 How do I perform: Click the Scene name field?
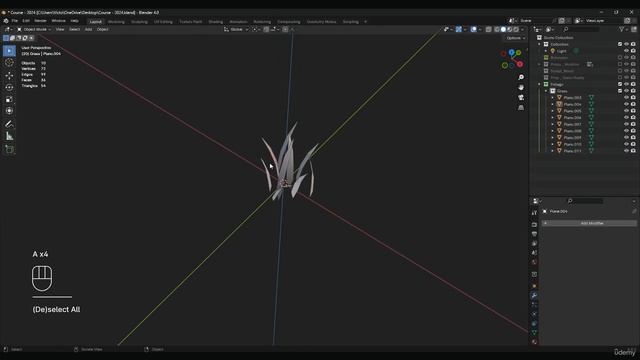(536, 21)
